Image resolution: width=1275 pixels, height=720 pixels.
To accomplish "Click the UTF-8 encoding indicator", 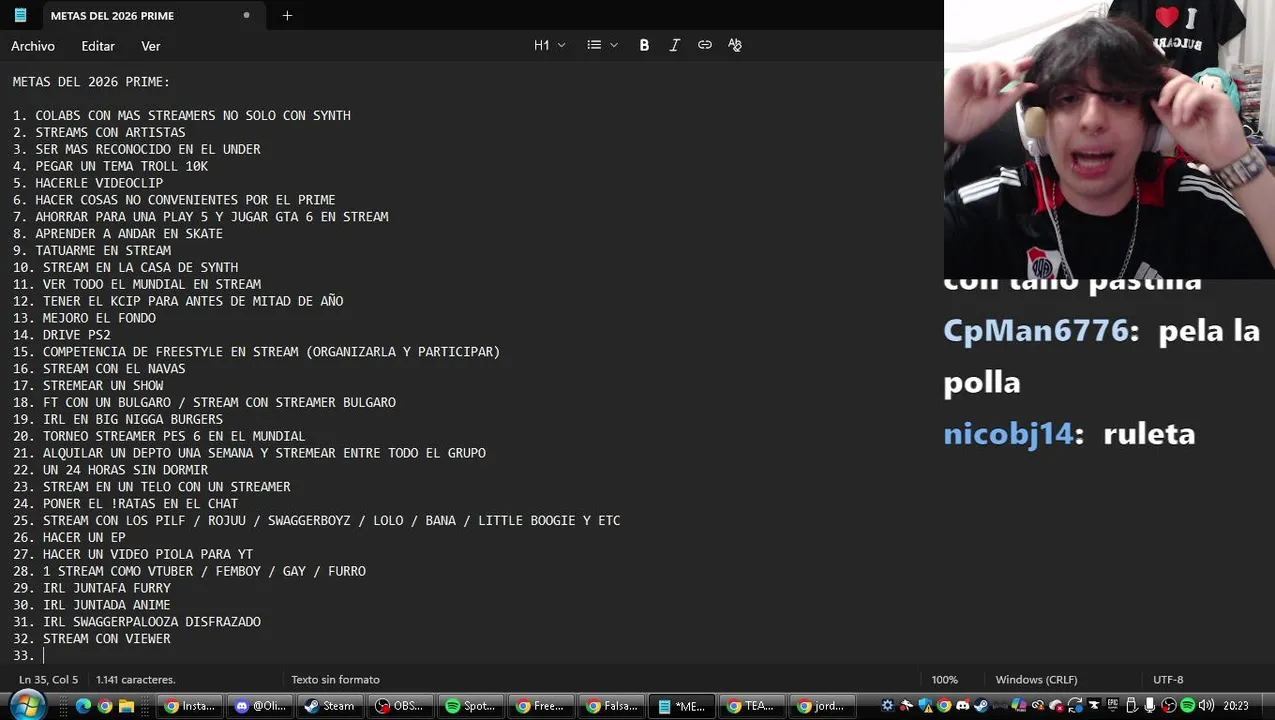I will [1168, 680].
